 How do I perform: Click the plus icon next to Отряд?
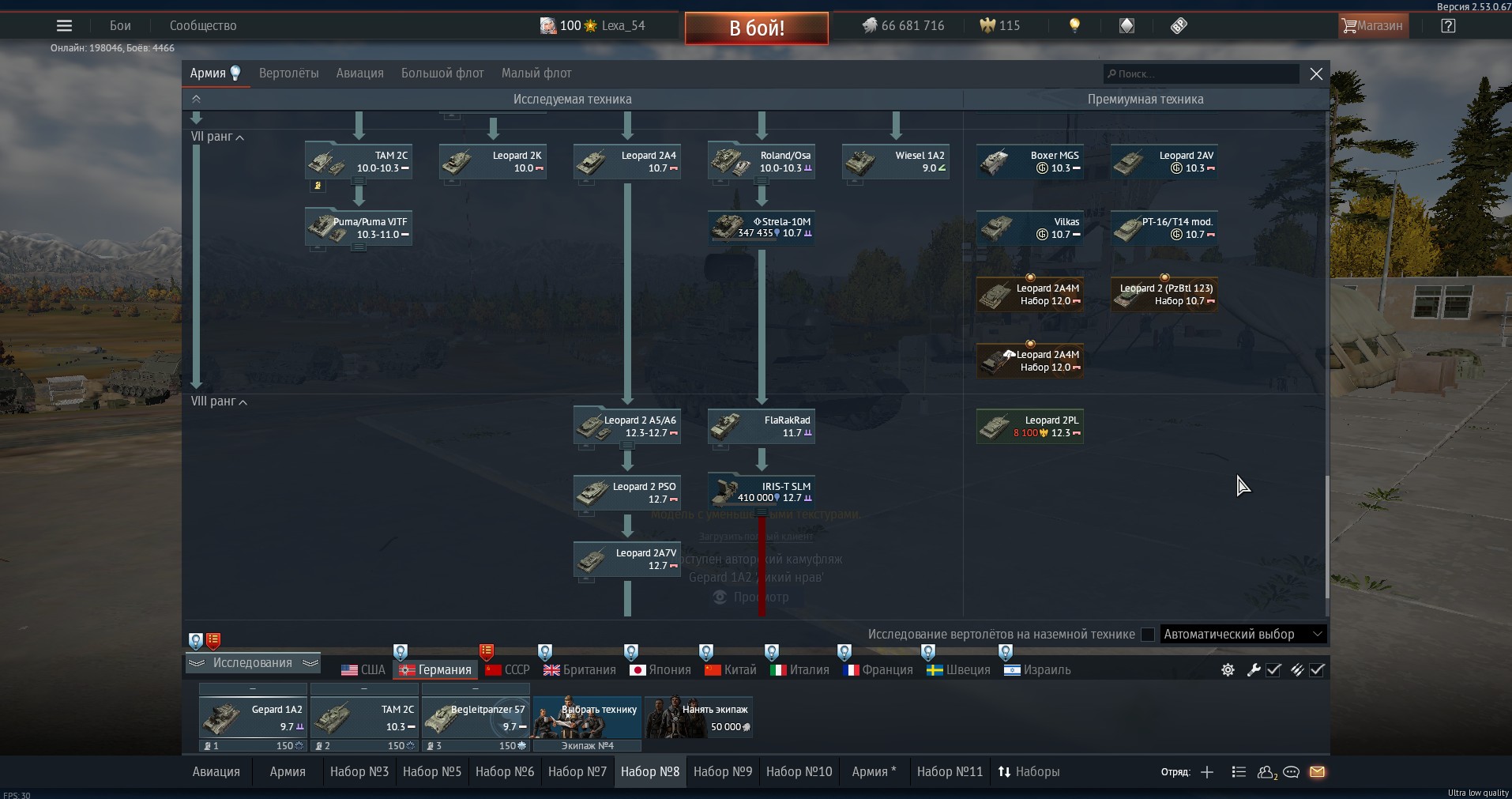tap(1207, 772)
